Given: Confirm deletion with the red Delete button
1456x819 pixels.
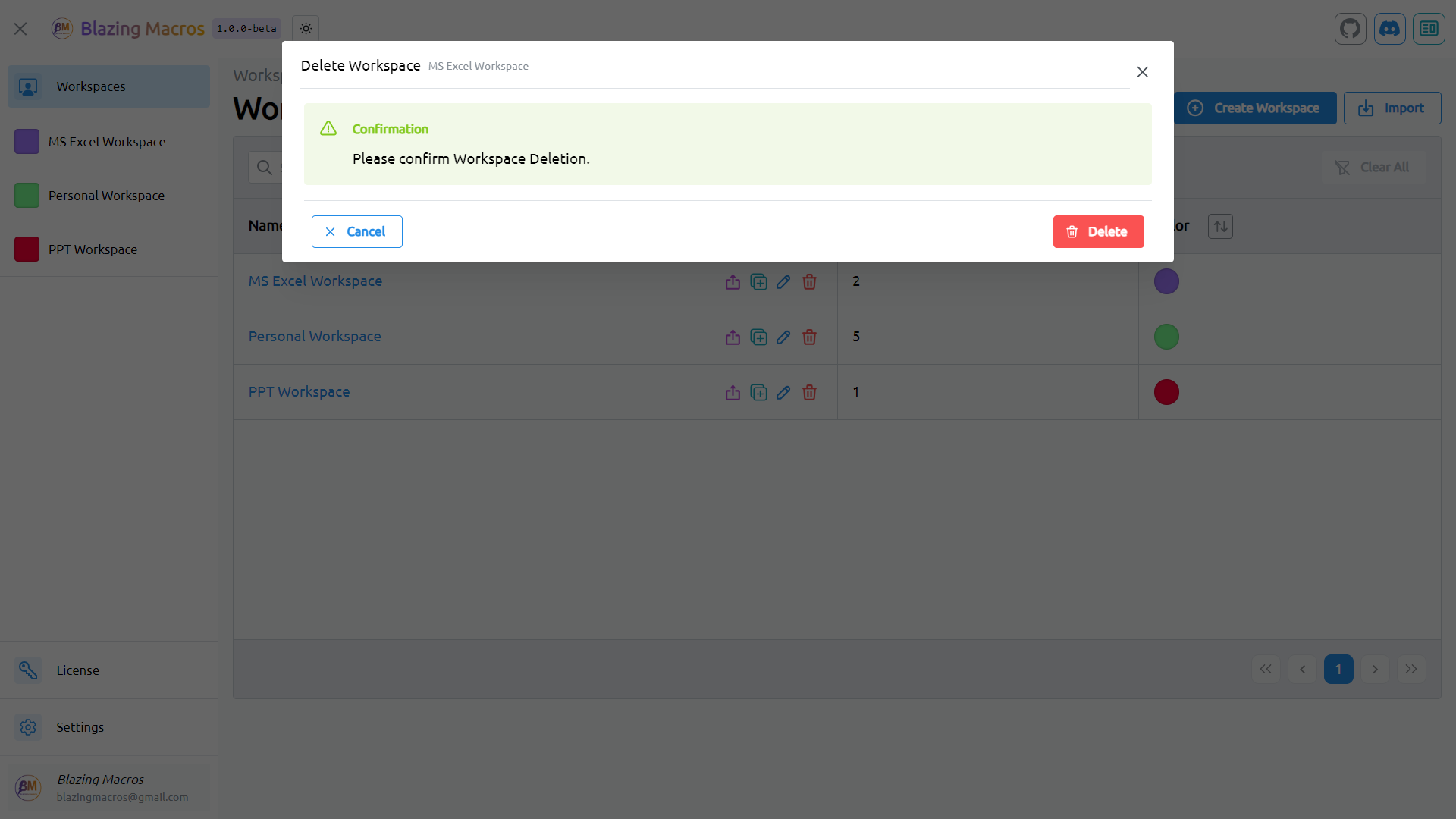Looking at the screenshot, I should 1098,231.
